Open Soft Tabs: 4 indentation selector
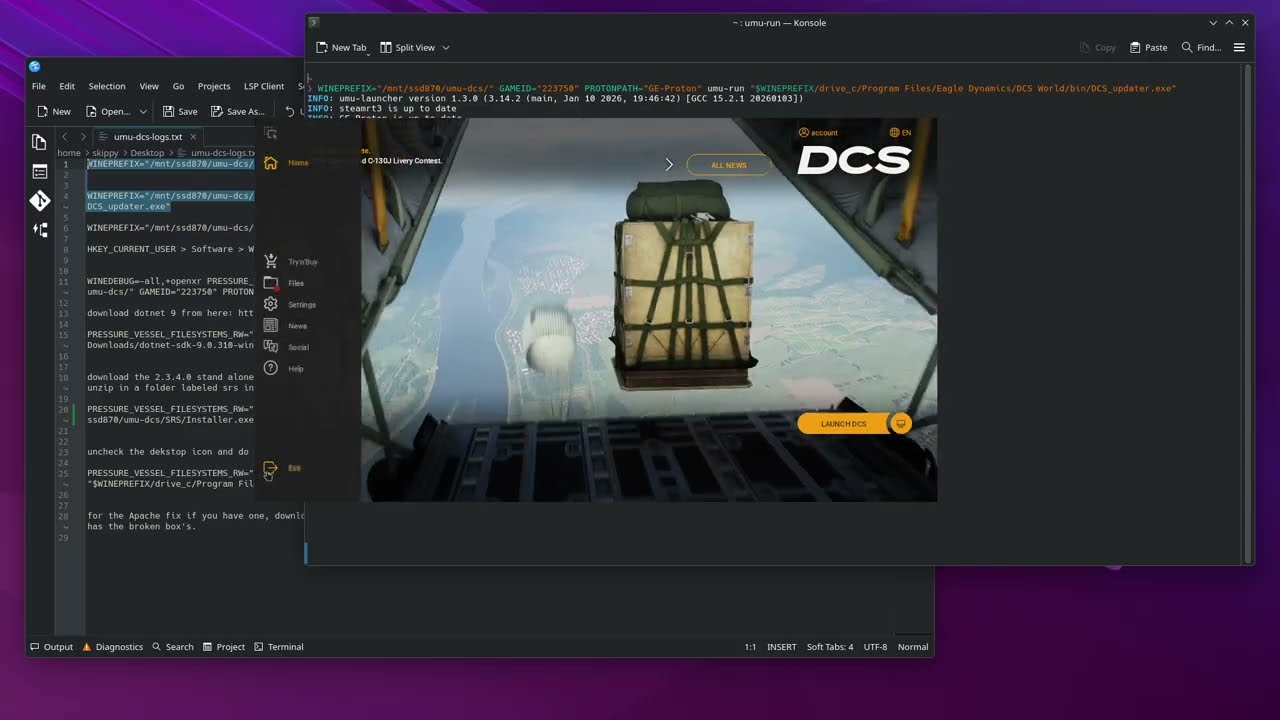The height and width of the screenshot is (720, 1280). [830, 647]
